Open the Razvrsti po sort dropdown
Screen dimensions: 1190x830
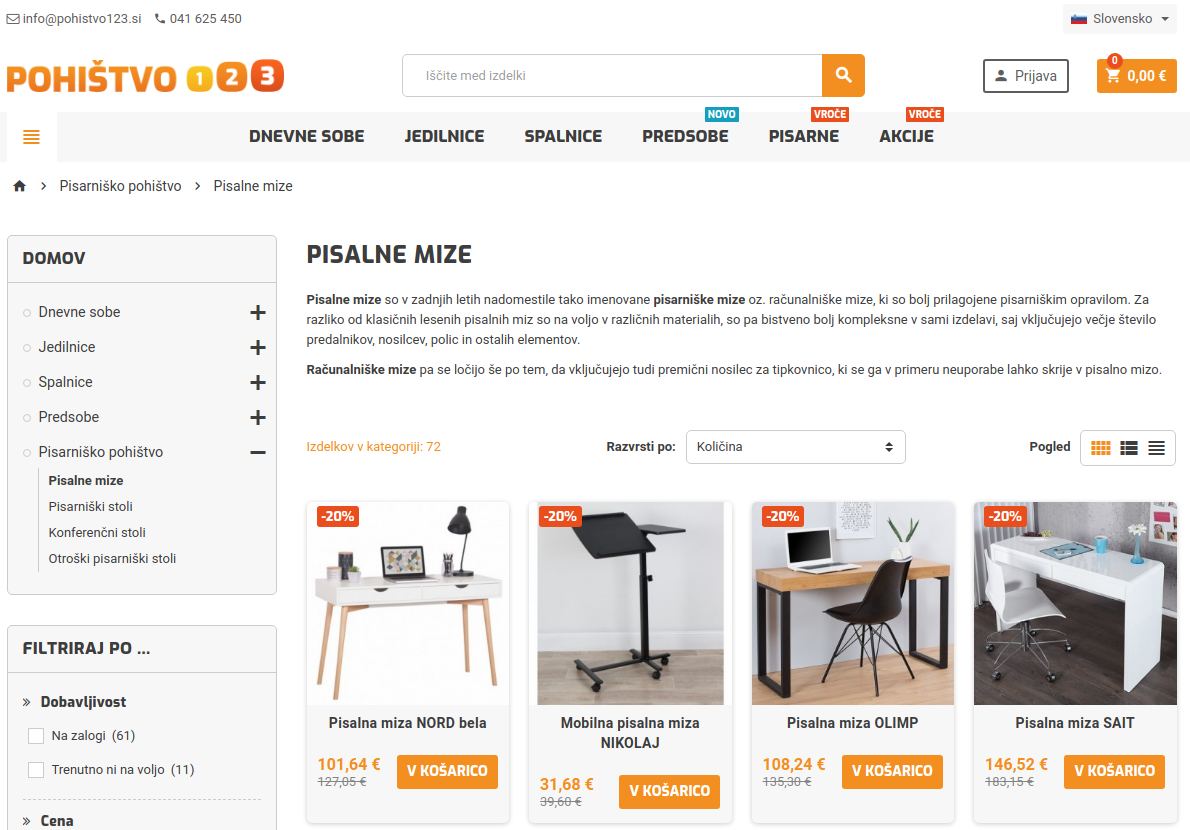(795, 447)
